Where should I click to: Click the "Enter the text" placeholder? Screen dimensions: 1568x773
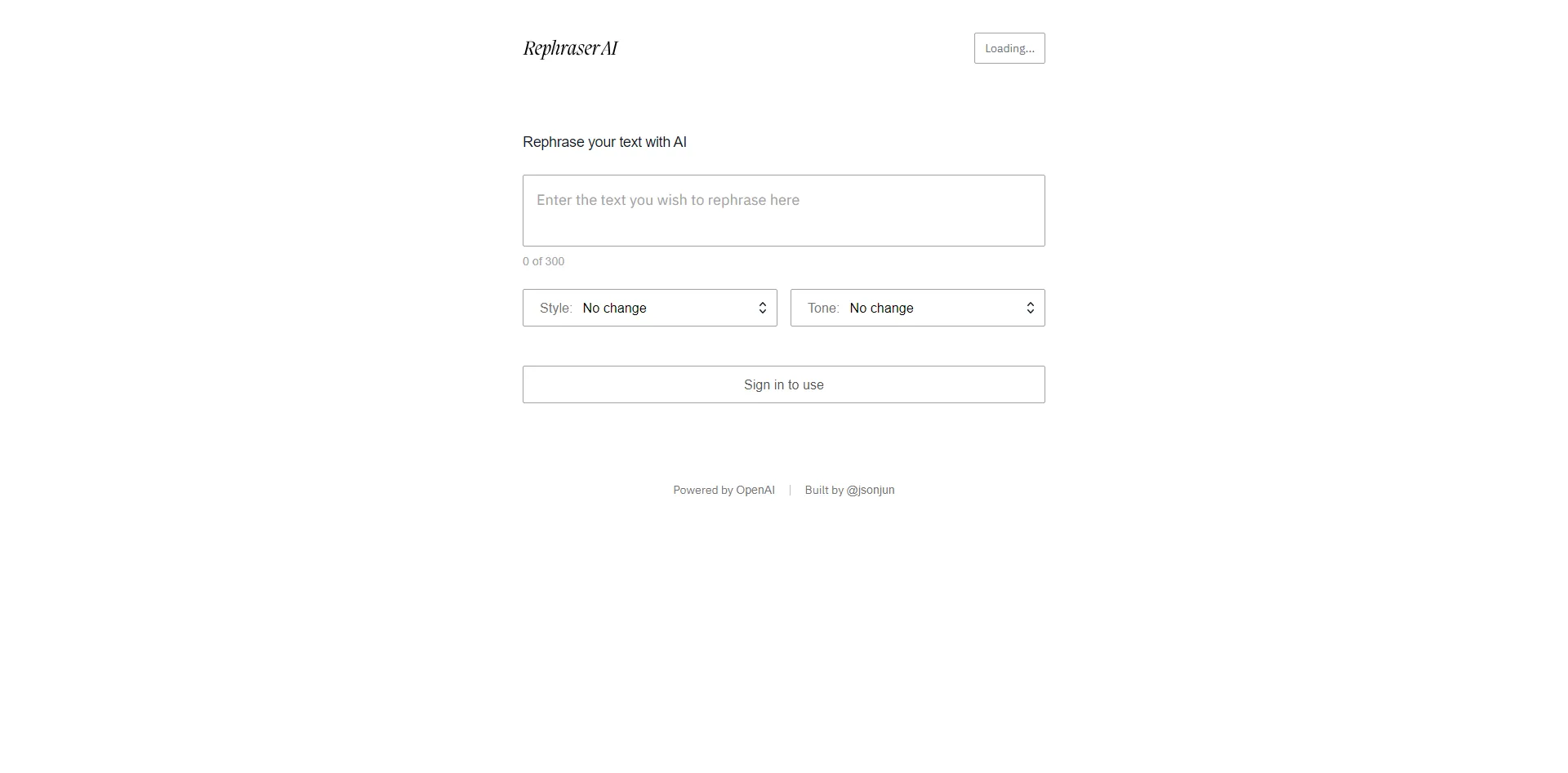coord(667,200)
